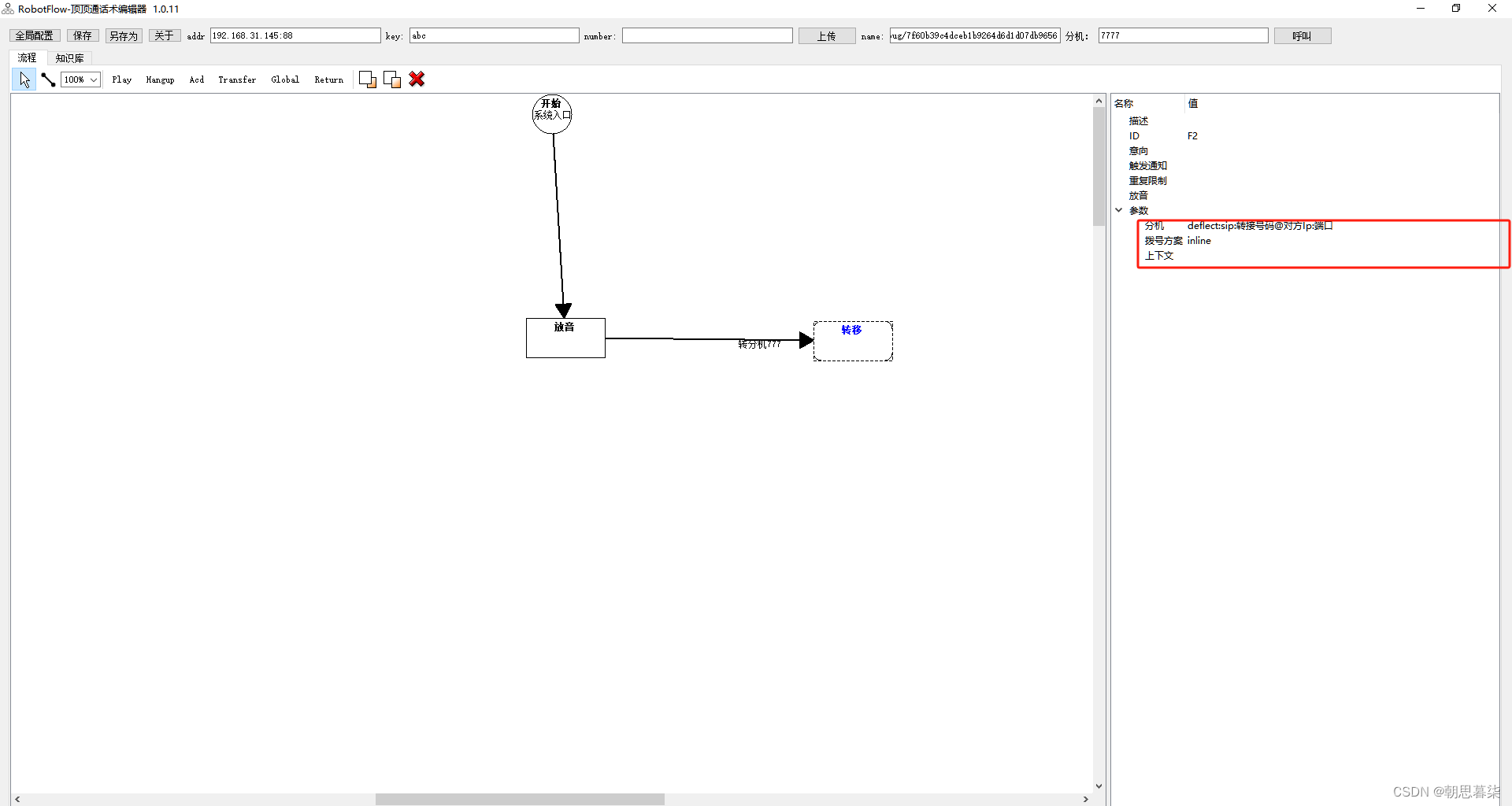Click the send-to-back icon in toolbar
The image size is (1512, 806).
coord(392,79)
